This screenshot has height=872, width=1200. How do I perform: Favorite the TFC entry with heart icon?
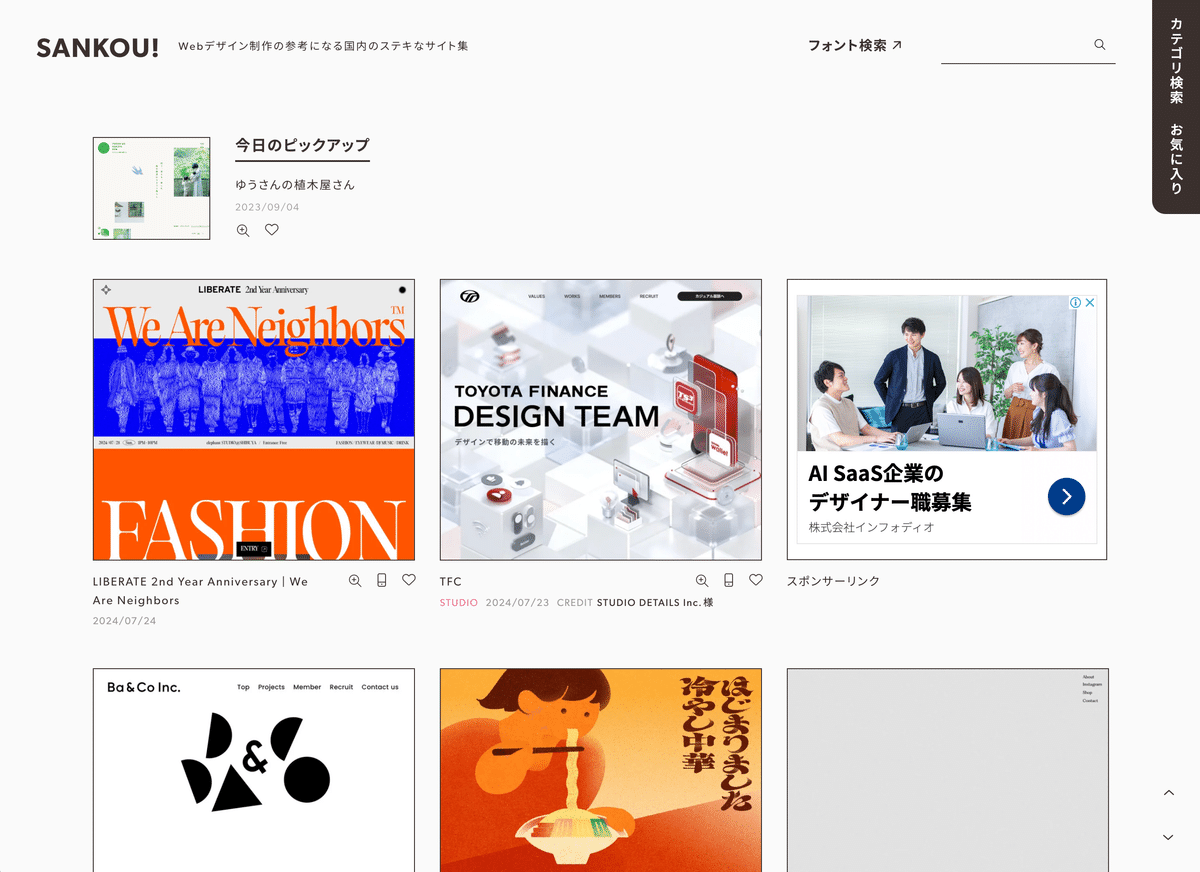point(756,580)
